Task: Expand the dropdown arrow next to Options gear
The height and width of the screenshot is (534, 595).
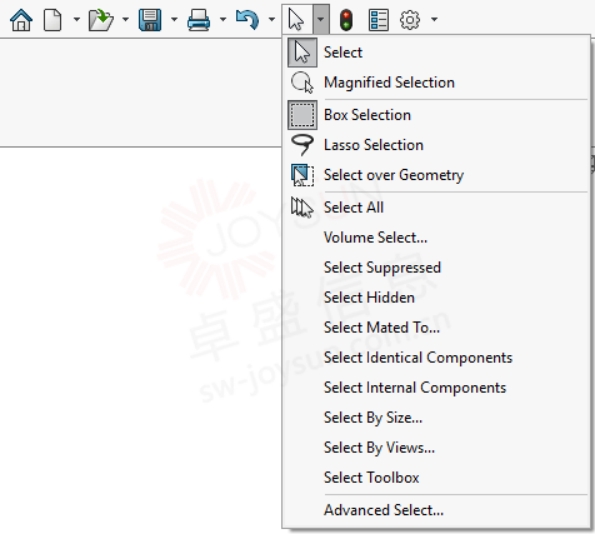Action: click(434, 19)
